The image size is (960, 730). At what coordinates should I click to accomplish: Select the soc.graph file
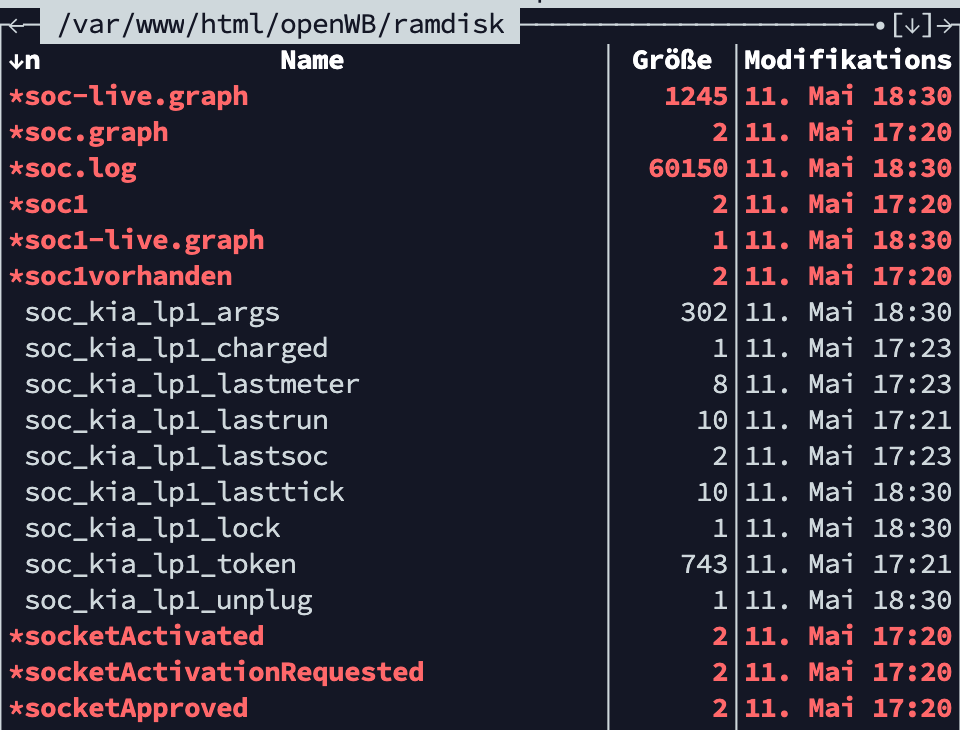(96, 133)
